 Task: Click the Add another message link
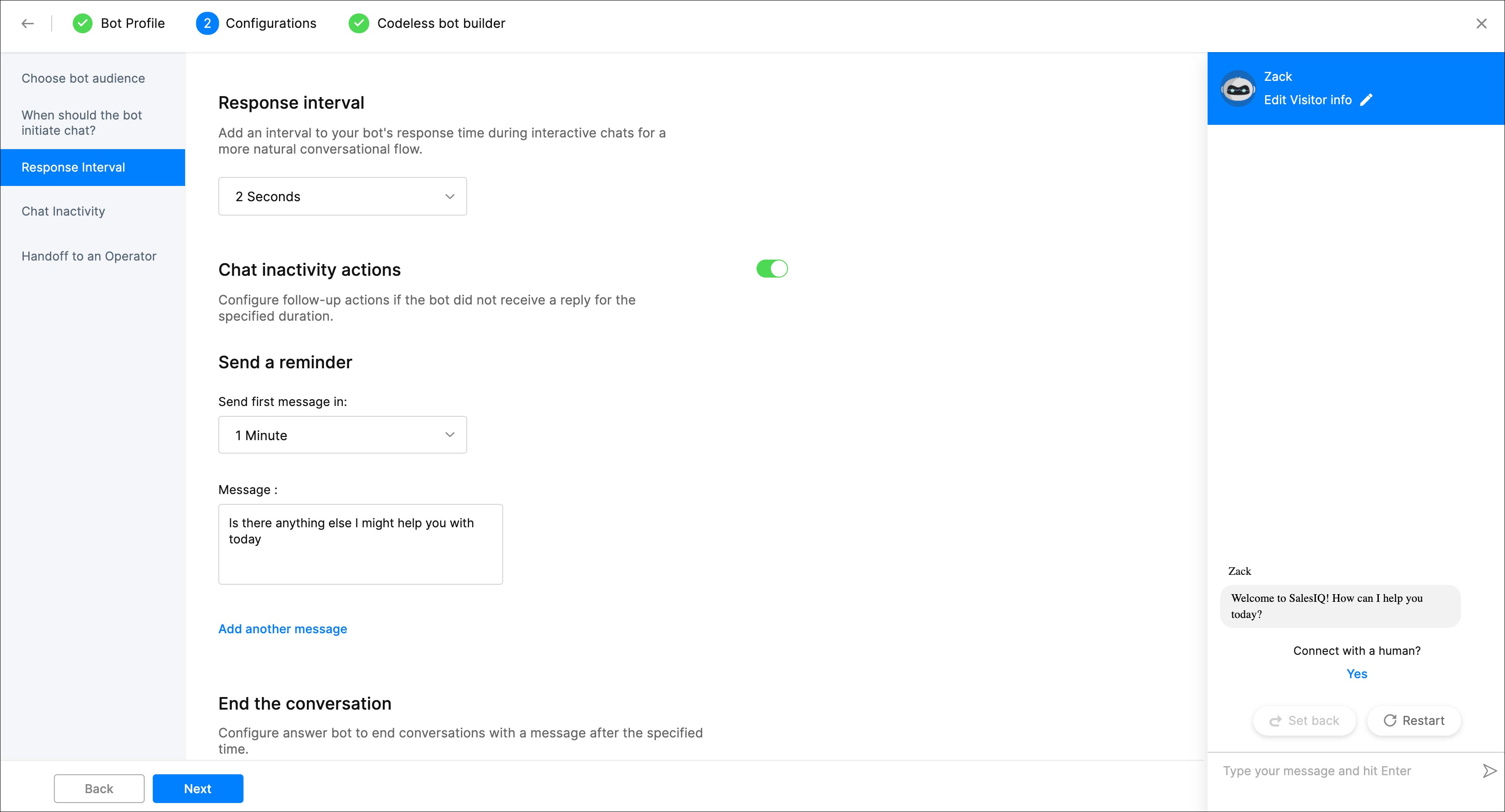click(x=283, y=629)
